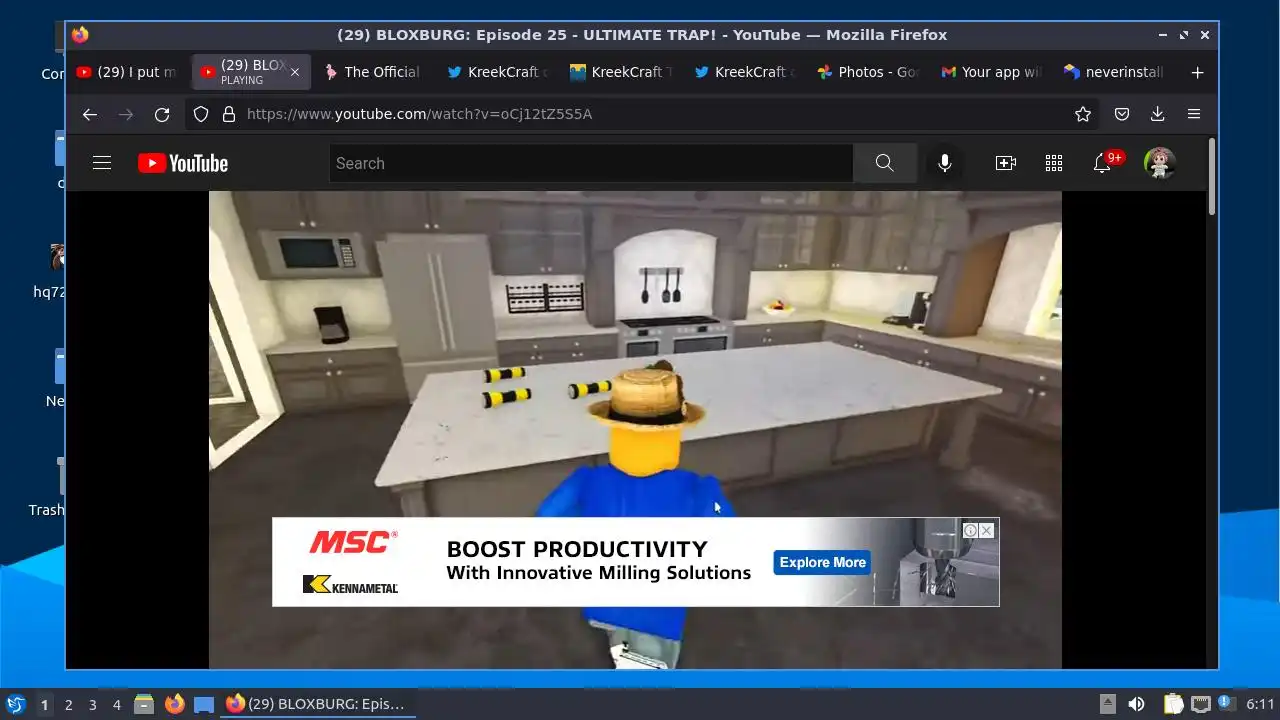Switch to the "(29) I put m" tab
The width and height of the screenshot is (1280, 720).
point(128,72)
